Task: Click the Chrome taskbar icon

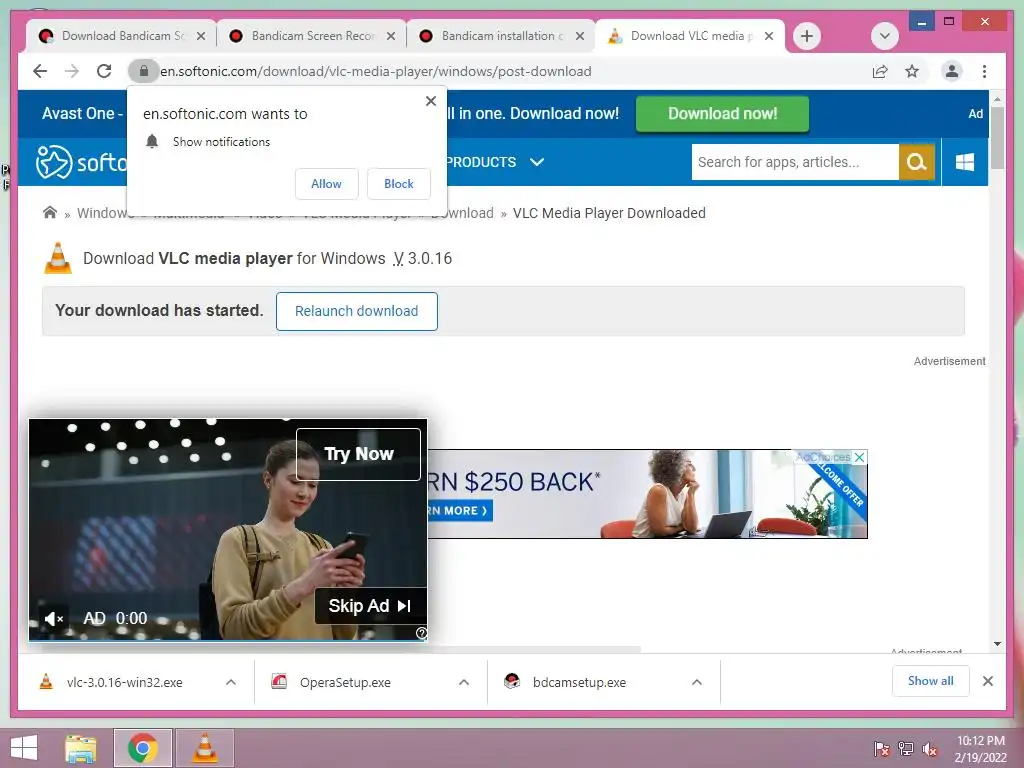Action: [143, 748]
